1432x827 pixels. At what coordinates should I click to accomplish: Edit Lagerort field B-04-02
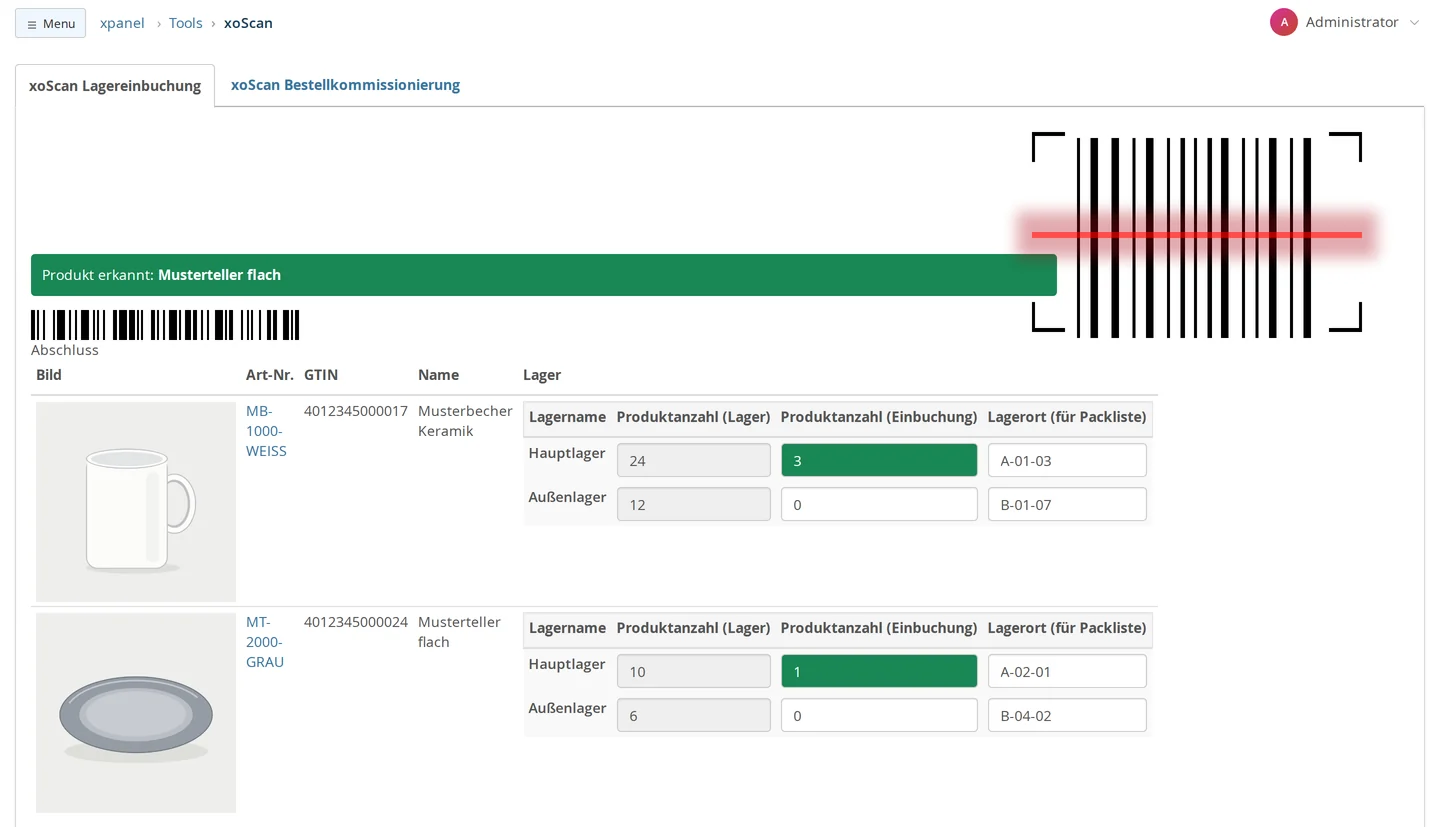[x=1067, y=715]
